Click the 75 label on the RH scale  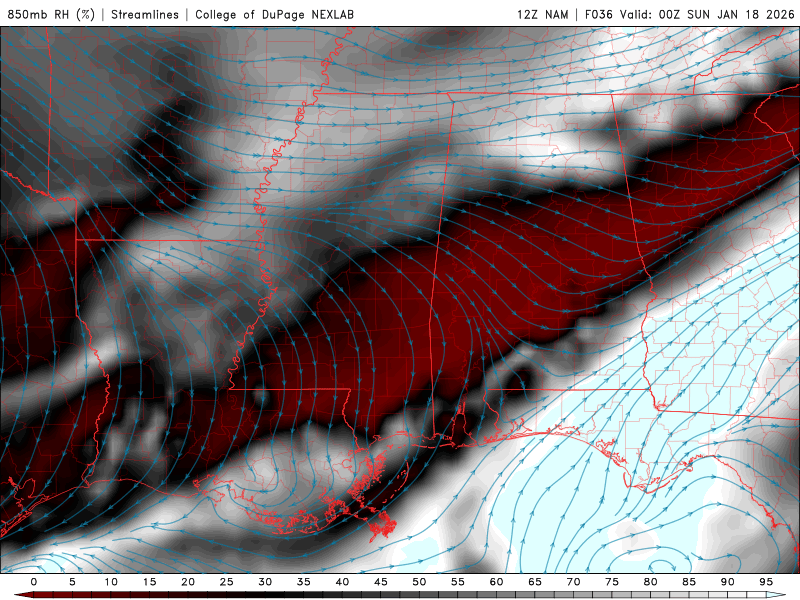click(x=612, y=582)
